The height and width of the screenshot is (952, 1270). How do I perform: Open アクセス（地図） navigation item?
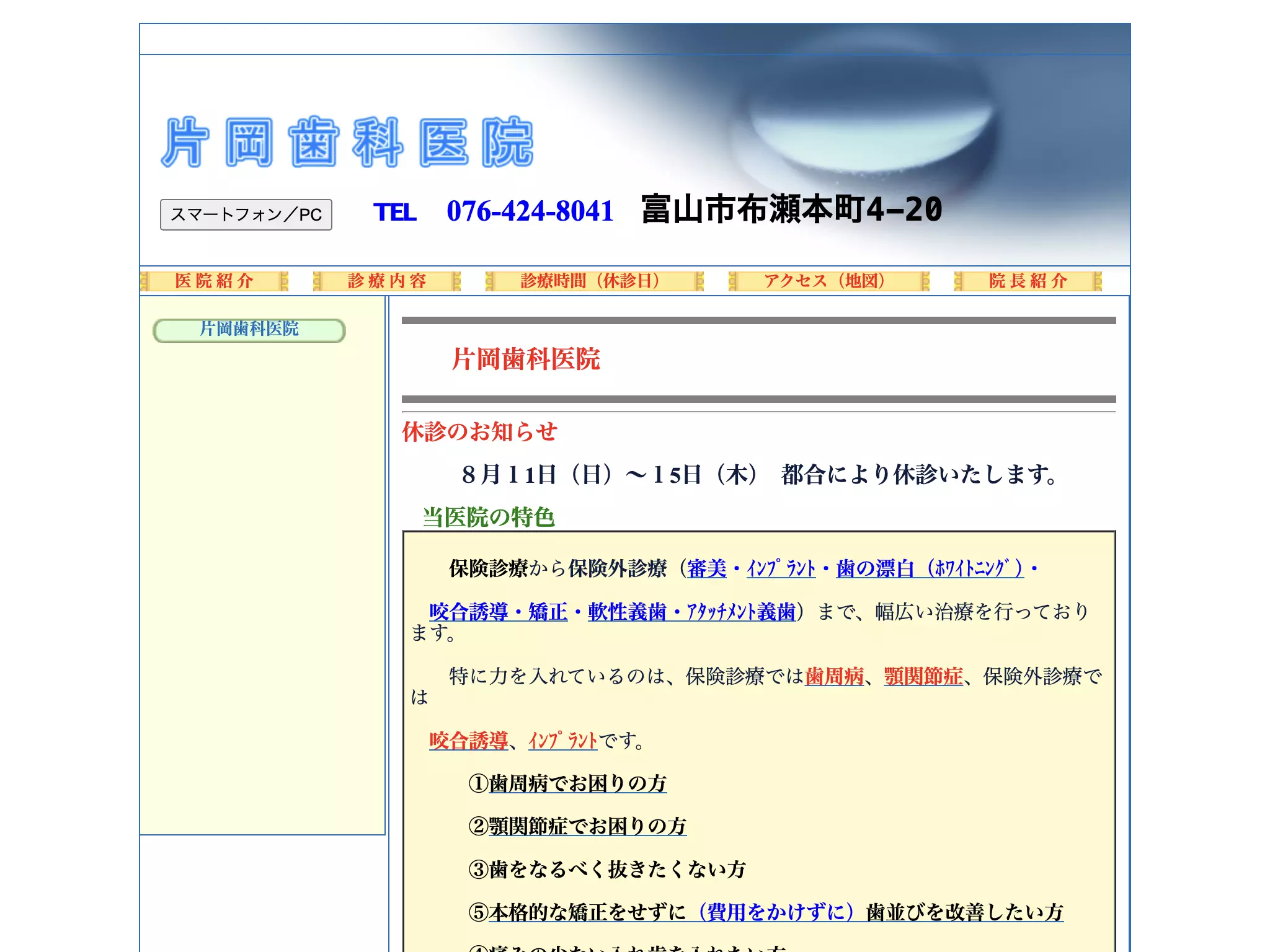pyautogui.click(x=829, y=281)
